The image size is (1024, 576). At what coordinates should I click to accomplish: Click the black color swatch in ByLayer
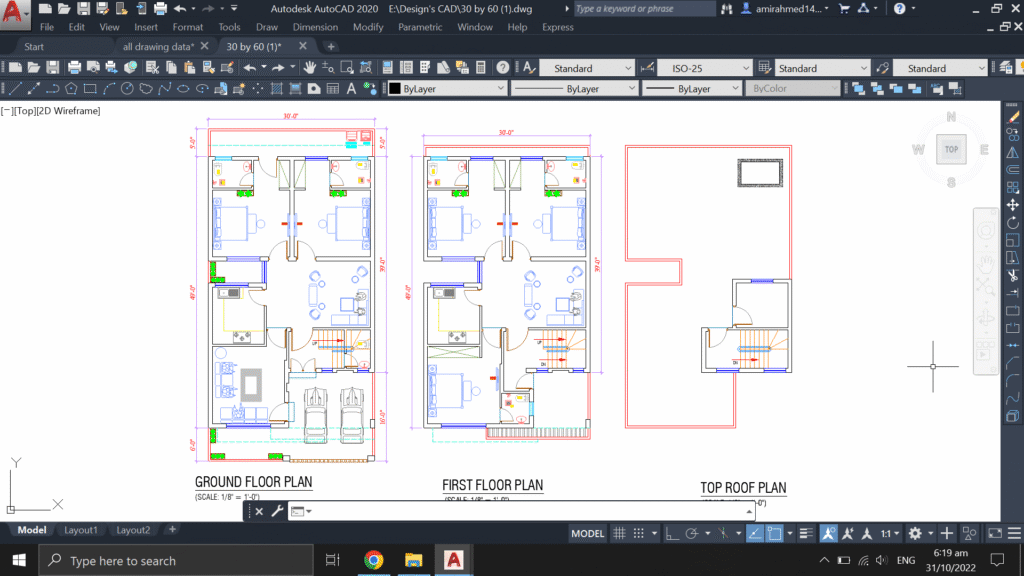(395, 89)
